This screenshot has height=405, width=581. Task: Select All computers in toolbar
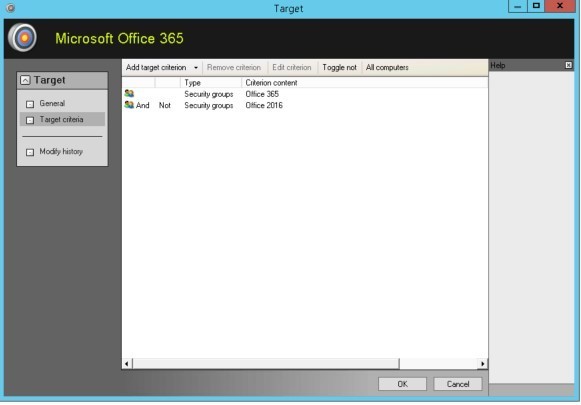[387, 67]
